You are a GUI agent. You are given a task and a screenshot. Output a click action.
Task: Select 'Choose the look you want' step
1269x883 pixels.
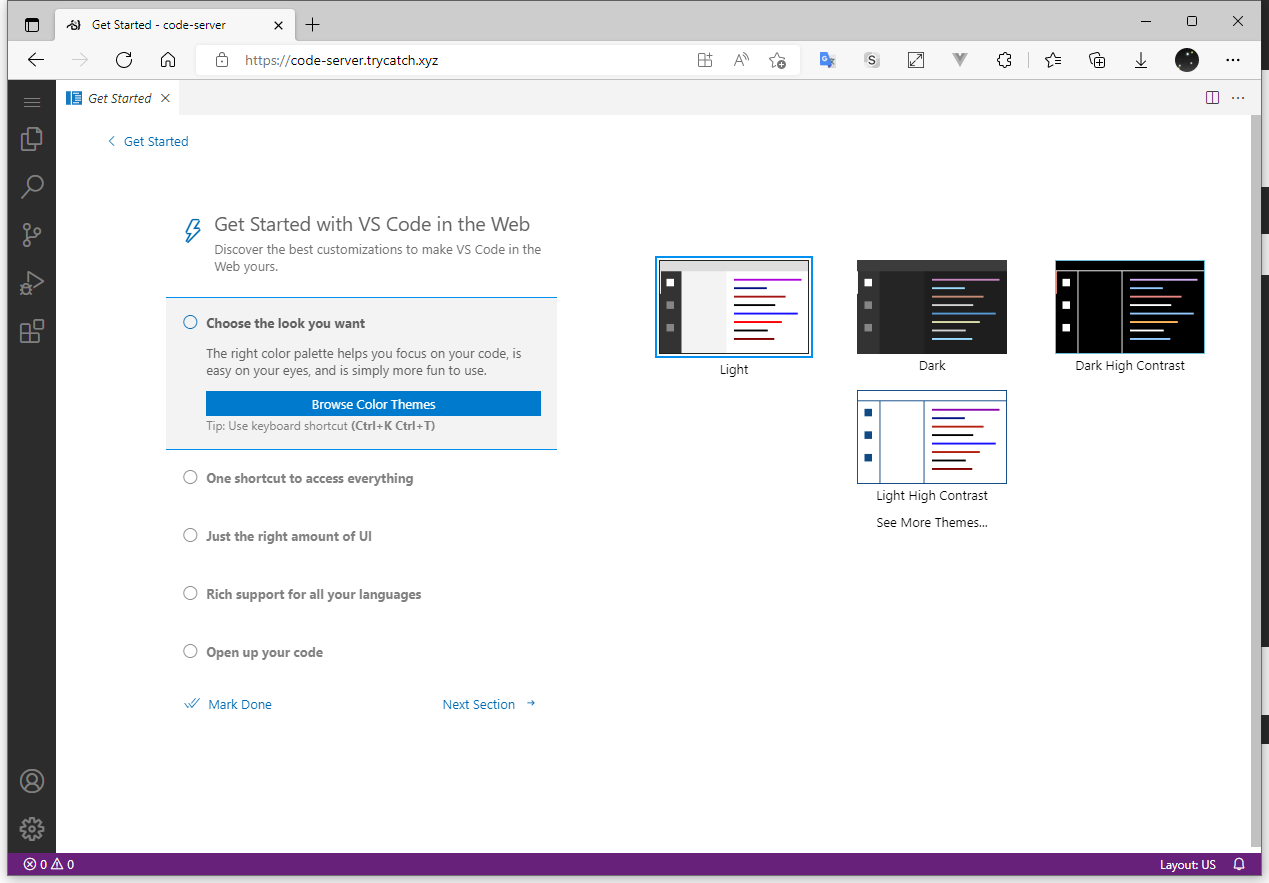[285, 323]
